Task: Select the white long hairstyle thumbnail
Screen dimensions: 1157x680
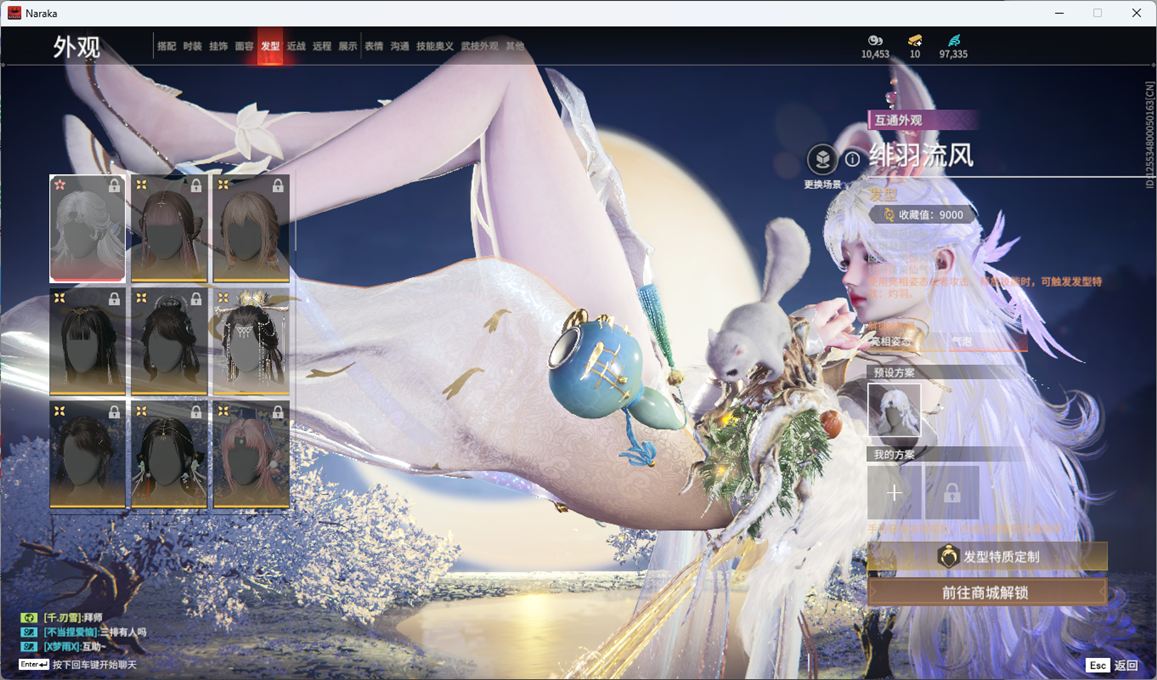Action: (87, 228)
